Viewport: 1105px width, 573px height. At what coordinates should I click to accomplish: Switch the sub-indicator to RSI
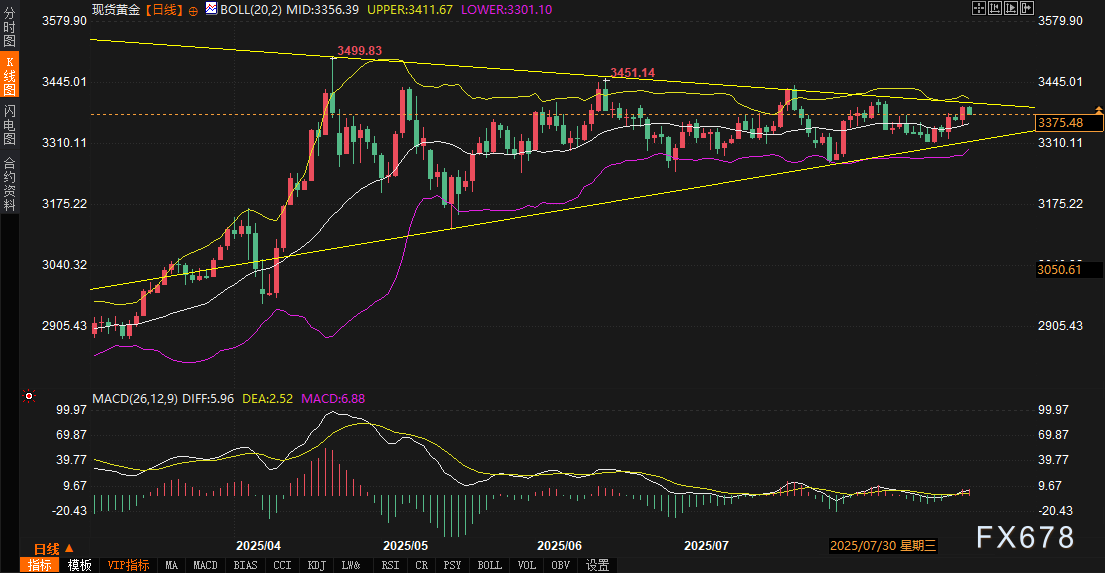(x=389, y=565)
